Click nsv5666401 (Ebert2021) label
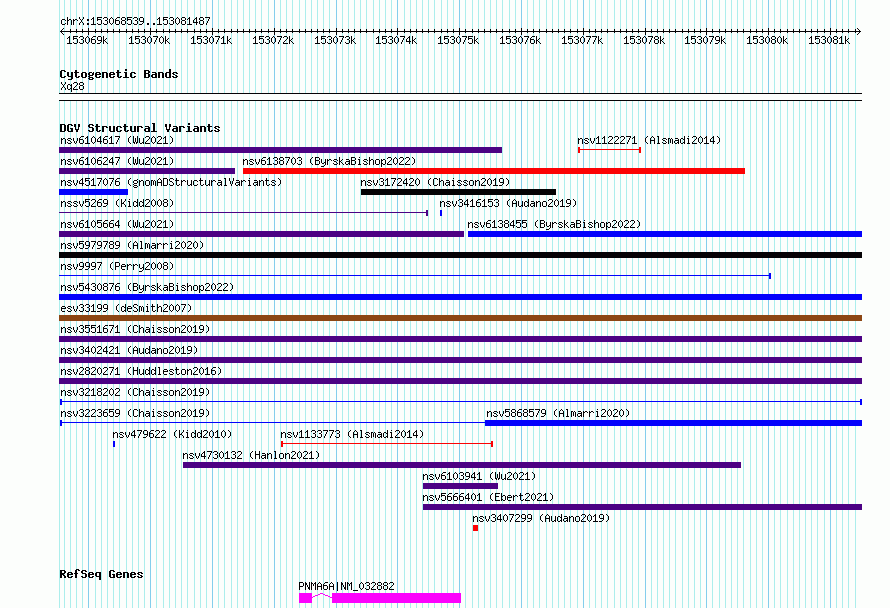Screen dimensions: 890x608 point(488,497)
